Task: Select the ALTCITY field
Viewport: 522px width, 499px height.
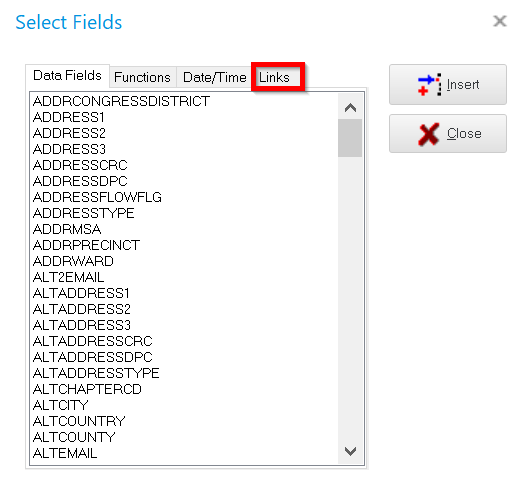Action: (61, 405)
